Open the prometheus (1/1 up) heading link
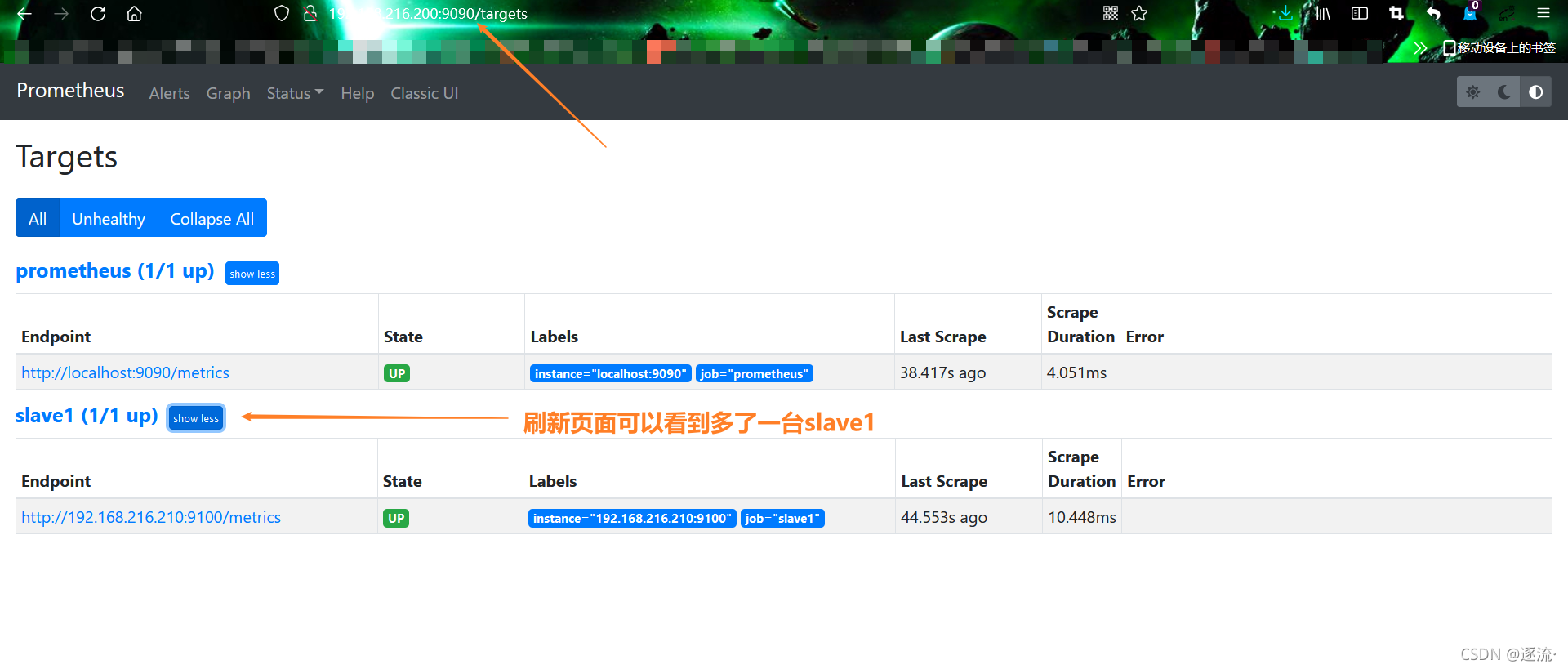Image resolution: width=1568 pixels, height=669 pixels. pyautogui.click(x=115, y=271)
